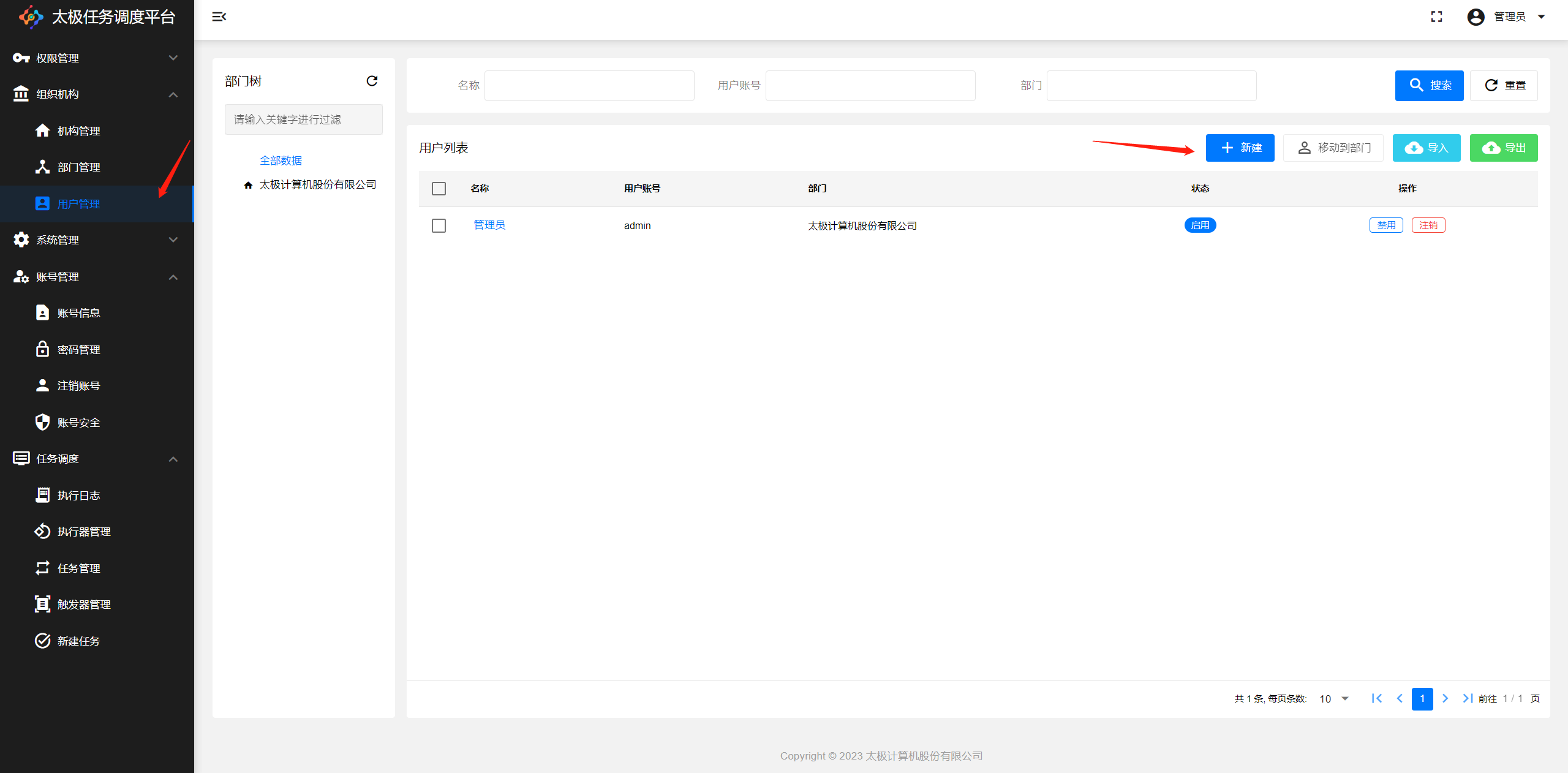This screenshot has height=773, width=1568.
Task: Click the 导出 export button
Action: 1504,148
